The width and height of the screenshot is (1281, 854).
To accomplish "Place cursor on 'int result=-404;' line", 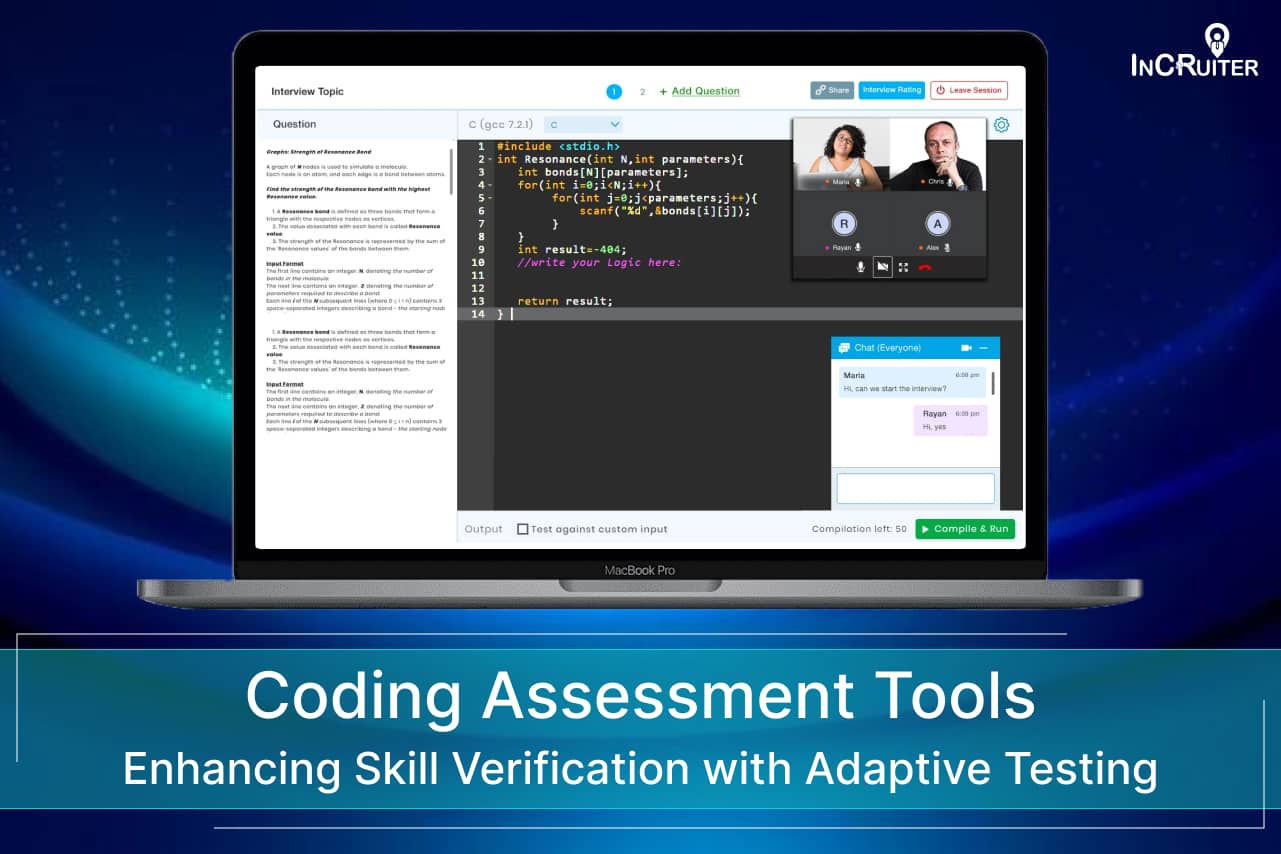I will (x=572, y=249).
